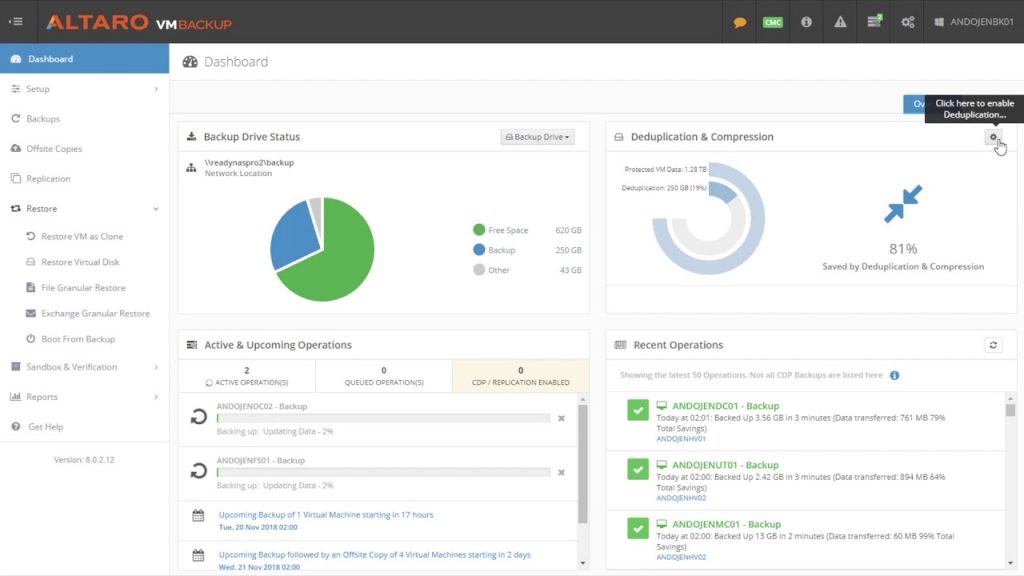The height and width of the screenshot is (576, 1024).
Task: Open the Backup Drive dropdown
Action: click(537, 137)
